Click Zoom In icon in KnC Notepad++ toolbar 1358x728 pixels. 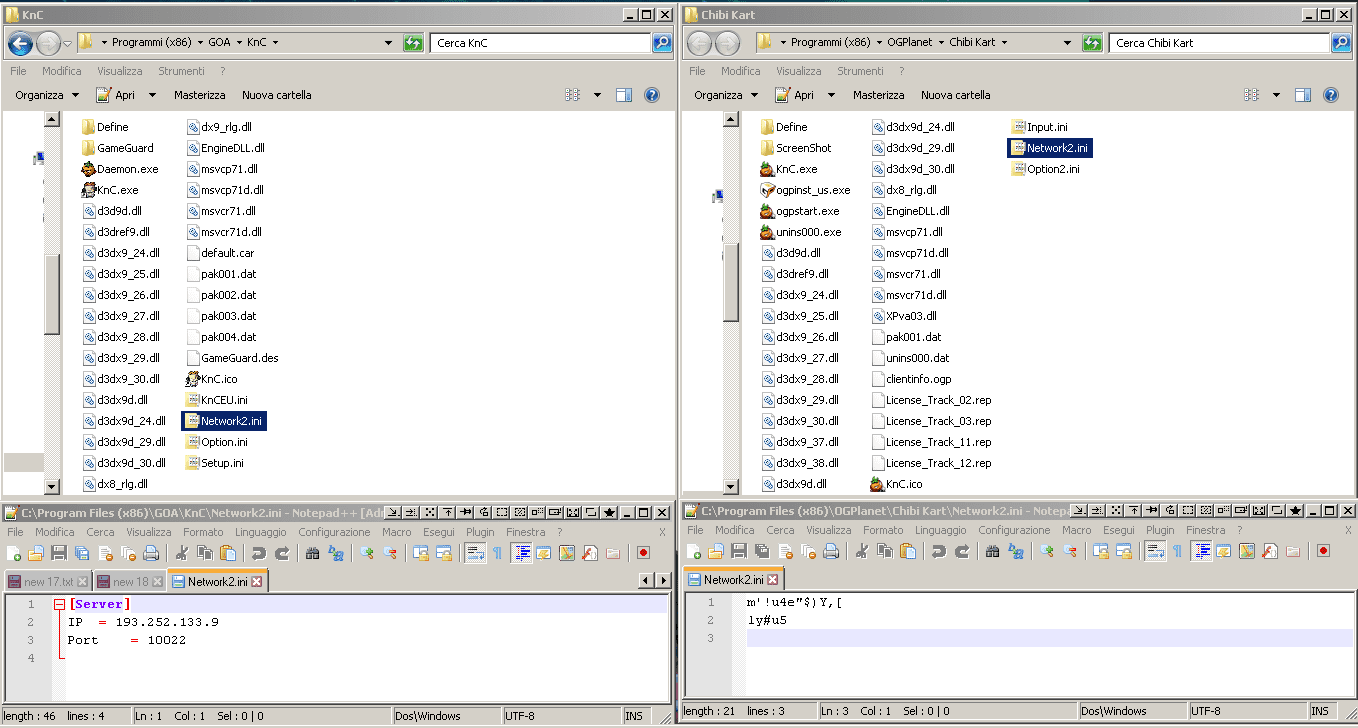click(367, 552)
